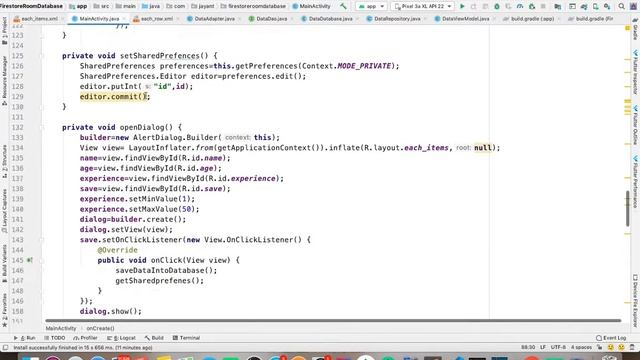The image size is (640, 360).
Task: Click the java folder in the navigation bar
Action: [151, 7]
